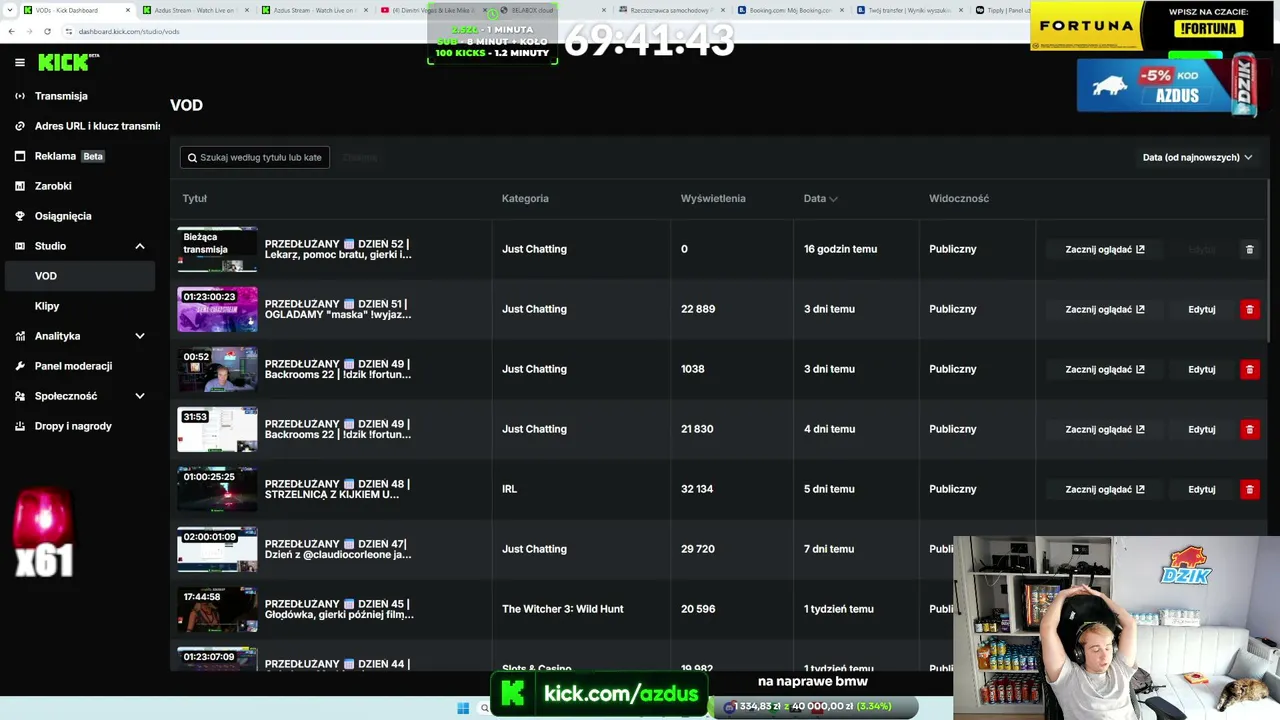Viewport: 1280px width, 720px height.
Task: Open the DZIEN 47 thumbnail timed 02:00:01:09
Action: coord(217,549)
